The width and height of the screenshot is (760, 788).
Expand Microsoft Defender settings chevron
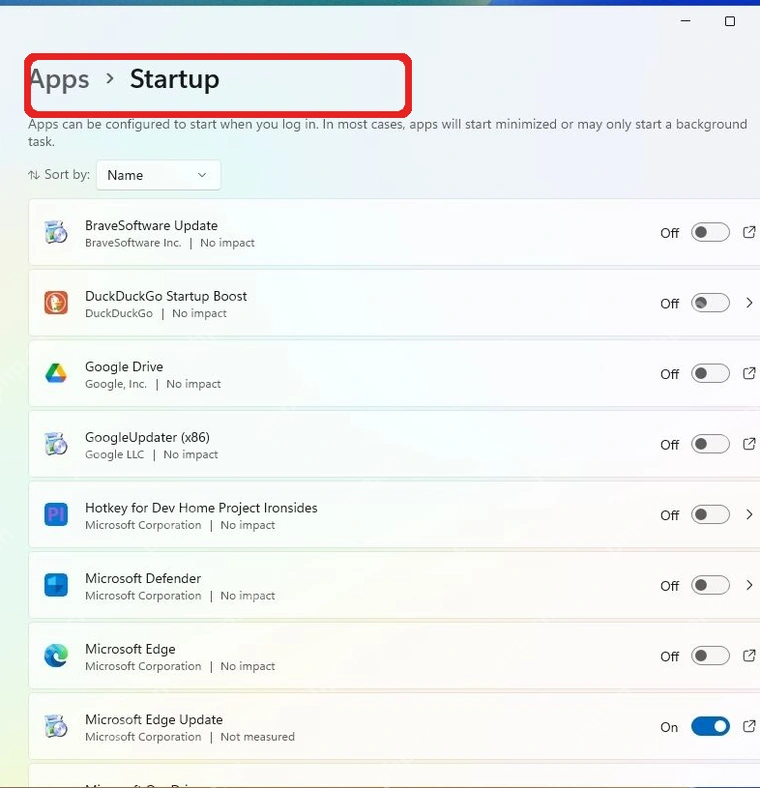(749, 585)
